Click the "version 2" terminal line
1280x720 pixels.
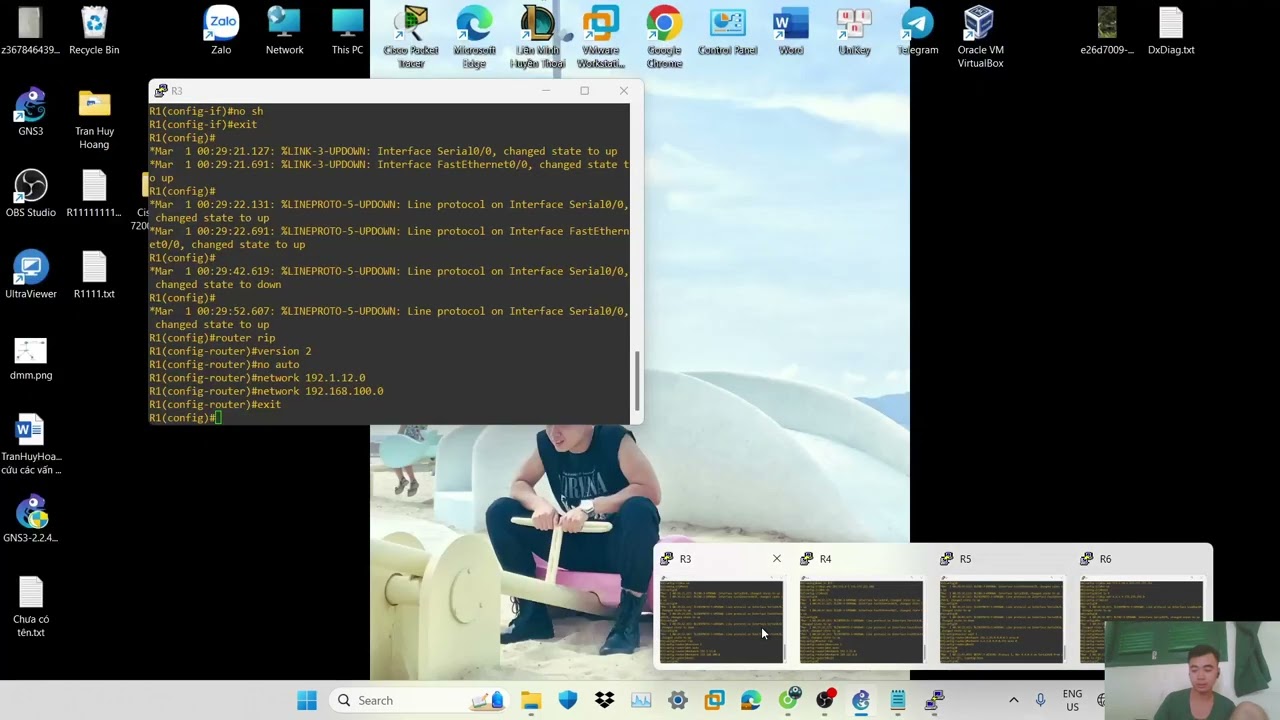click(230, 351)
